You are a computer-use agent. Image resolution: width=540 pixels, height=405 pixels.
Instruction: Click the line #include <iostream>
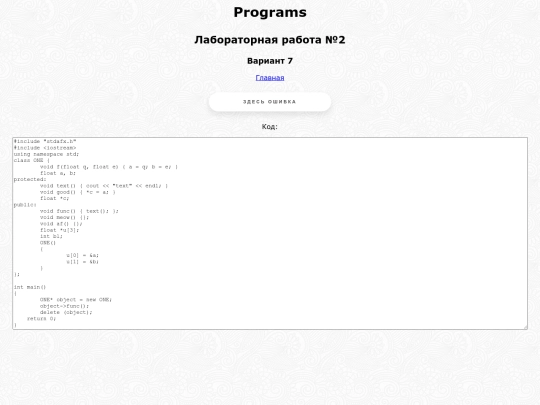pos(45,148)
